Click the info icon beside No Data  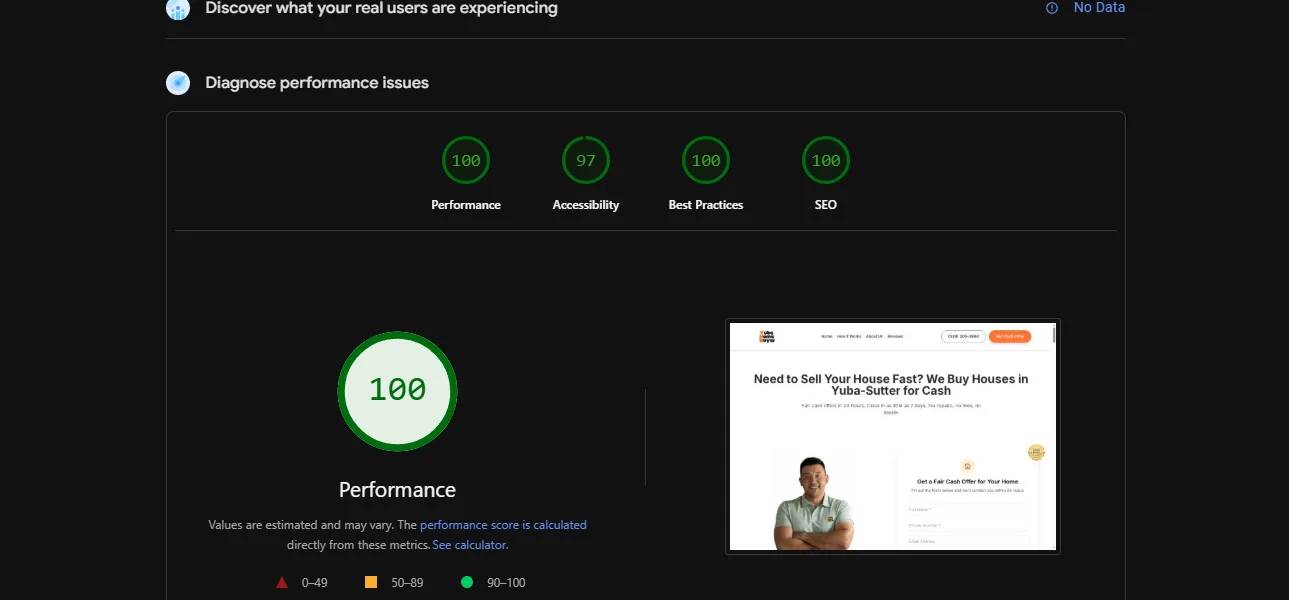pos(1051,8)
